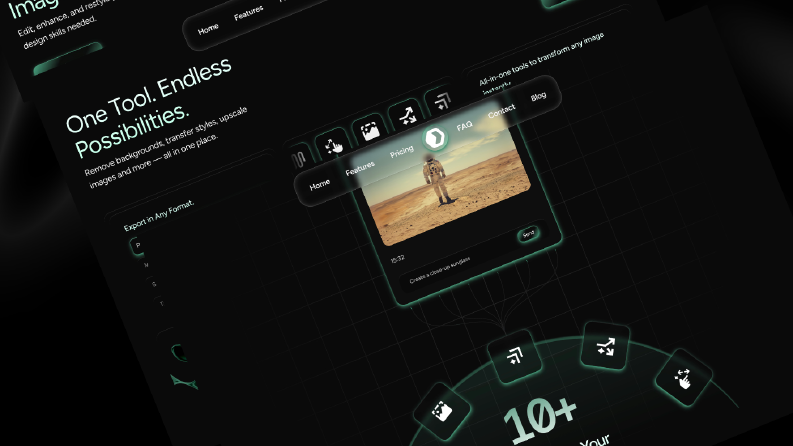Go to Pricing in the floating navbar
The image size is (793, 446).
click(402, 151)
